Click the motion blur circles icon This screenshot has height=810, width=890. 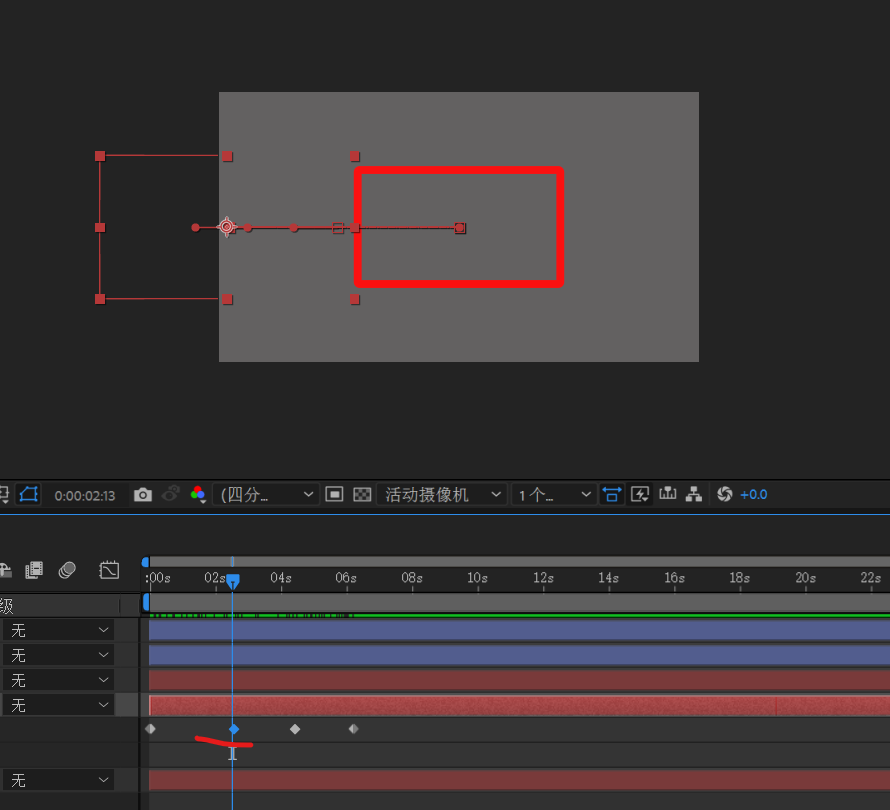67,570
